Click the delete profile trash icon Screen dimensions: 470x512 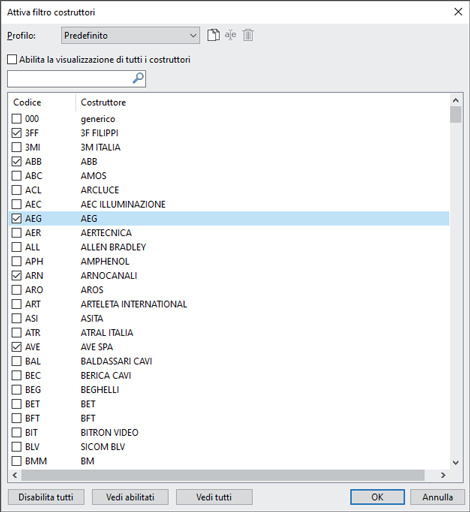click(248, 35)
